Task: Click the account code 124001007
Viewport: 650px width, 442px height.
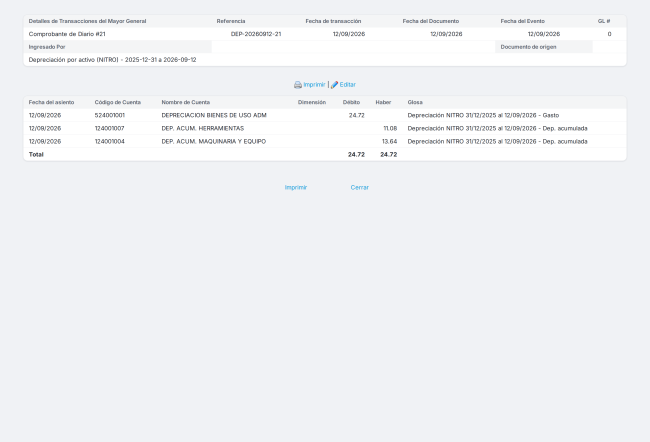Action: pyautogui.click(x=109, y=129)
